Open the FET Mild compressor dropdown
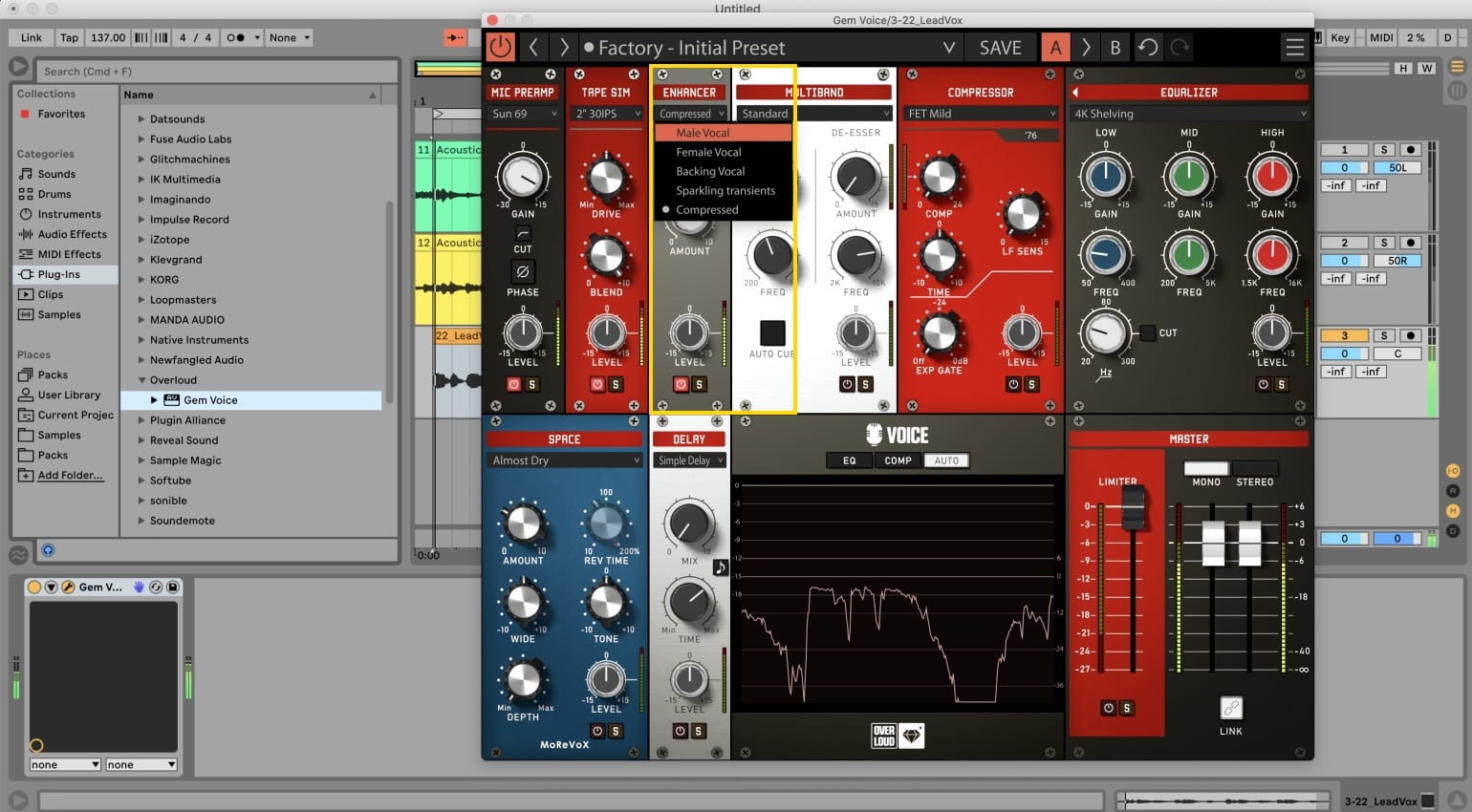Screen dimensions: 1472x812 click(981, 114)
